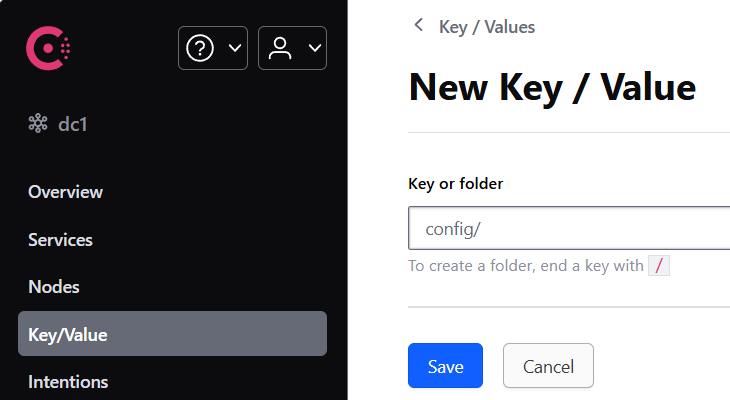The height and width of the screenshot is (400, 730).
Task: Go to Nodes in the sidebar
Action: (x=54, y=287)
